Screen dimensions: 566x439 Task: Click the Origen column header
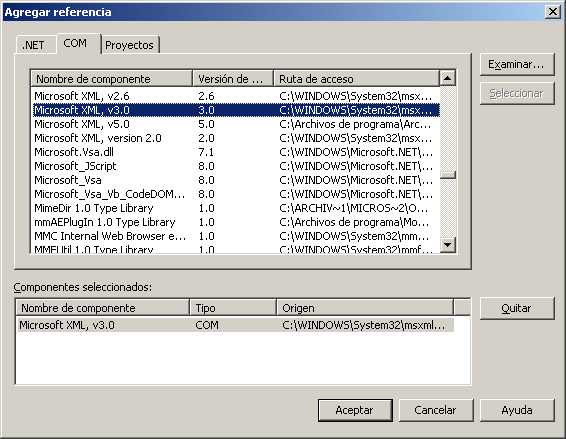365,308
